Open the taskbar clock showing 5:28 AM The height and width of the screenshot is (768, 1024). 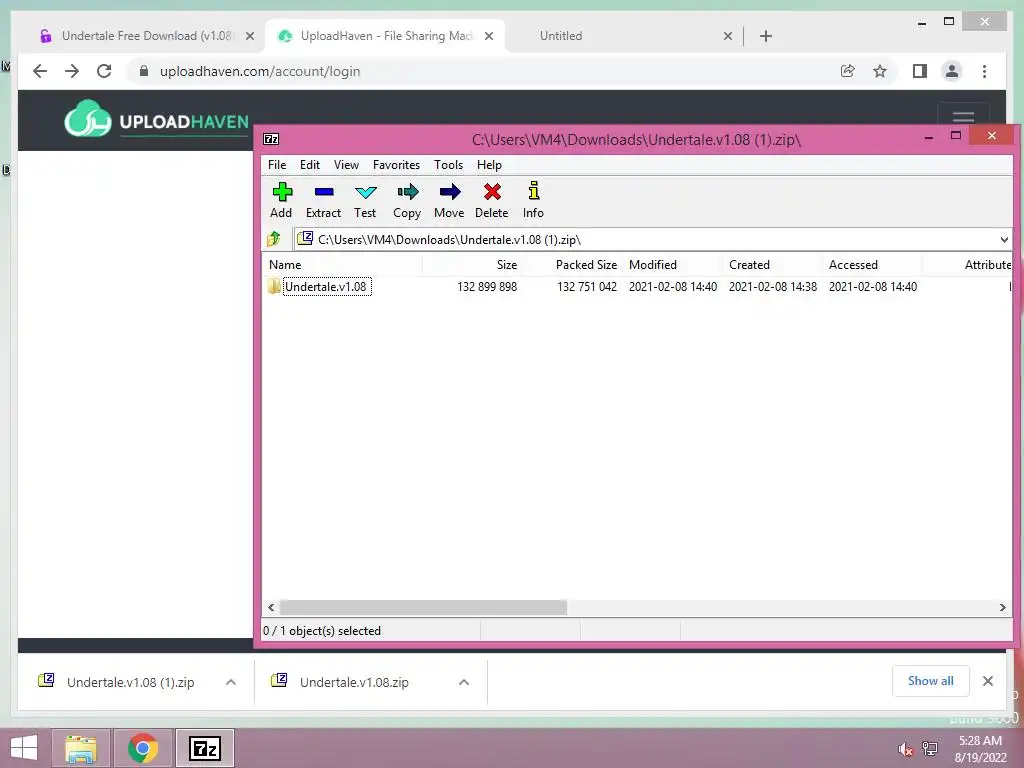click(x=980, y=749)
